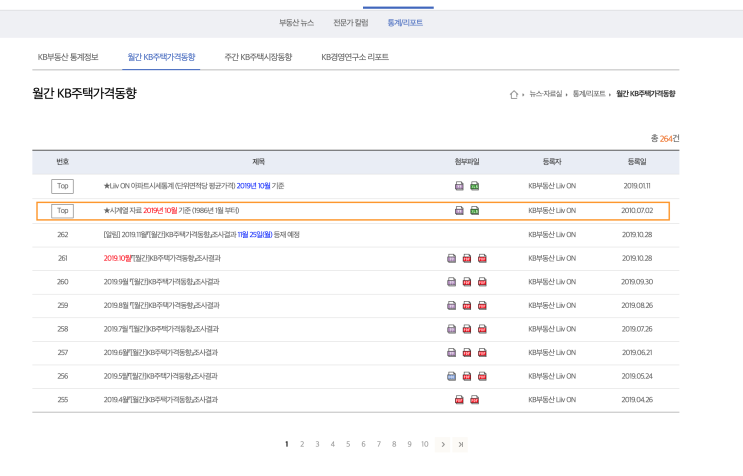Click the 등록일 column header
This screenshot has height=476, width=743.
(x=637, y=162)
